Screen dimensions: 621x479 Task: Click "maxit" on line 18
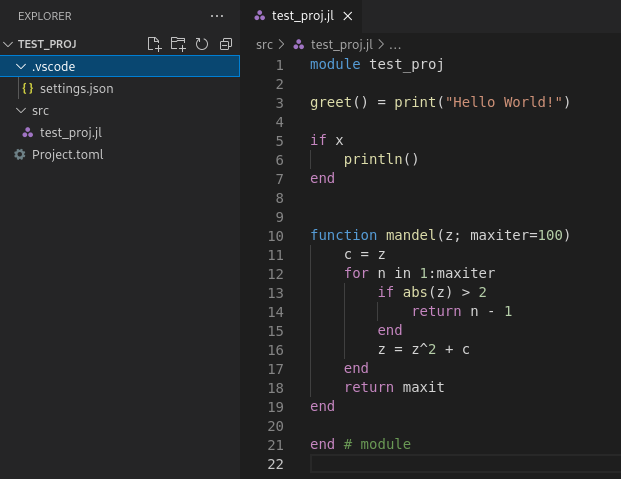click(423, 387)
